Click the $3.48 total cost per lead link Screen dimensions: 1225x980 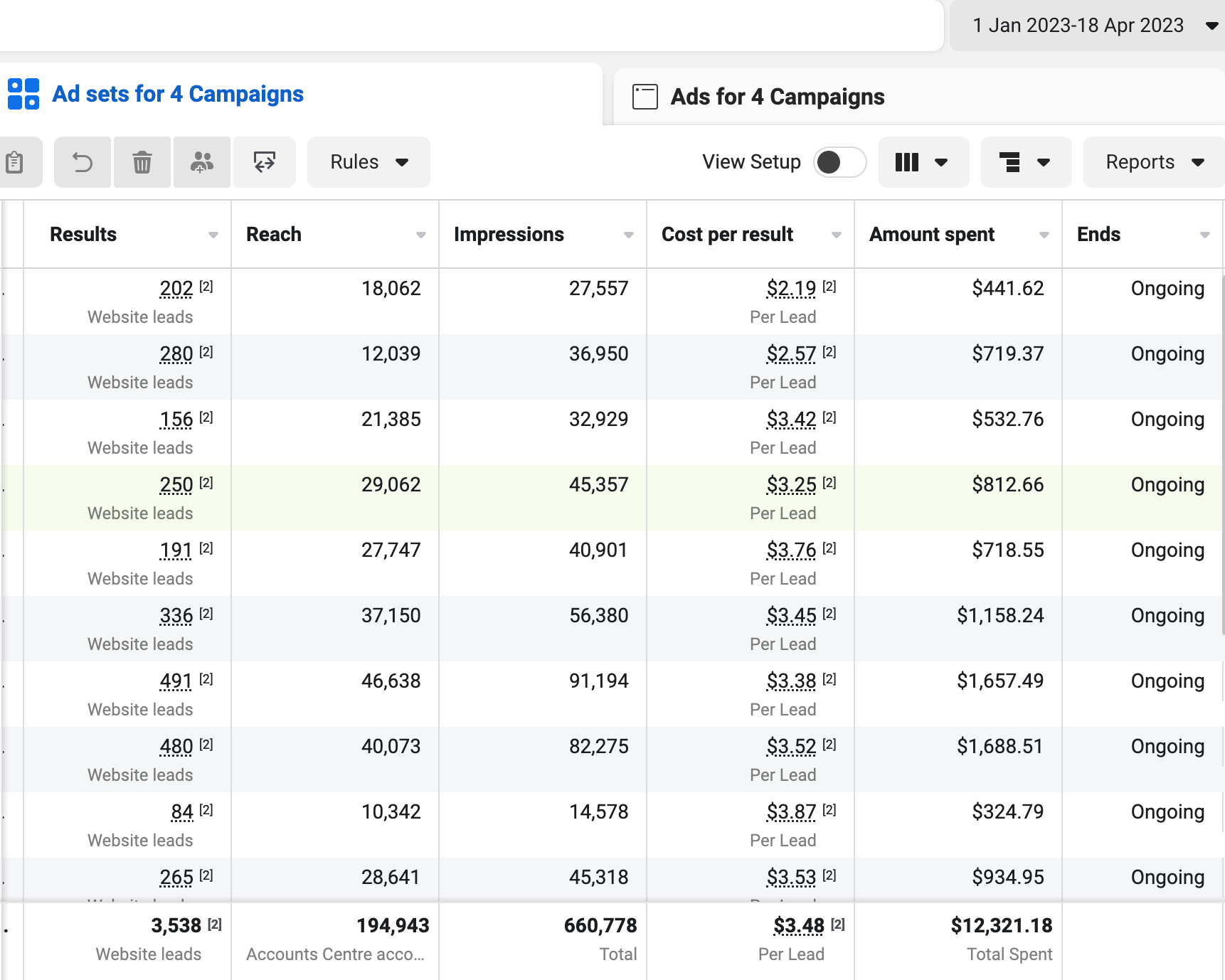click(x=798, y=926)
